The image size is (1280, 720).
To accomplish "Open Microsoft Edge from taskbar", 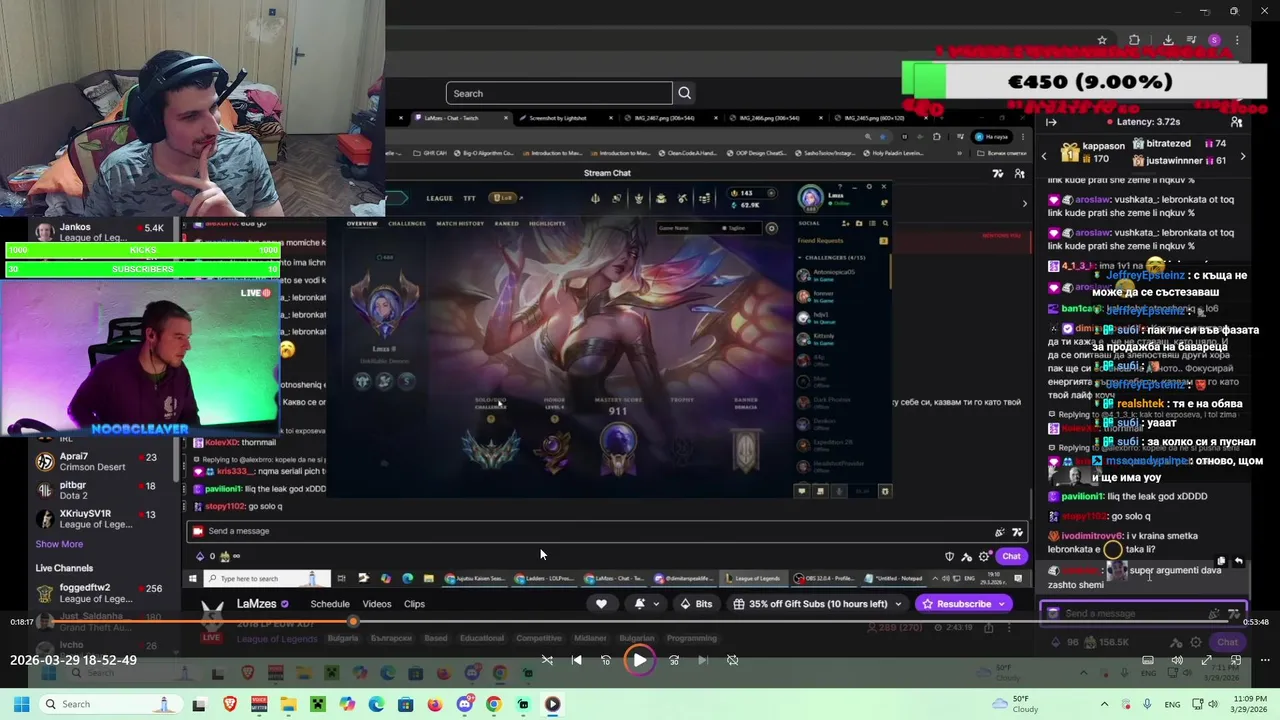I will point(376,704).
